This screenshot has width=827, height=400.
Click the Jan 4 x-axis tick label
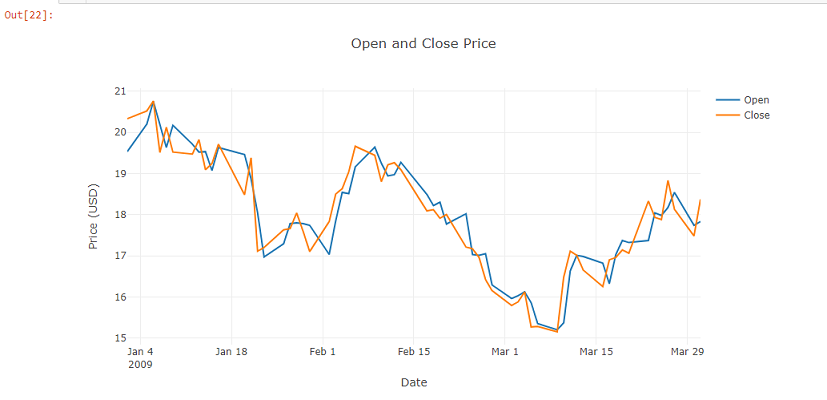click(x=139, y=352)
